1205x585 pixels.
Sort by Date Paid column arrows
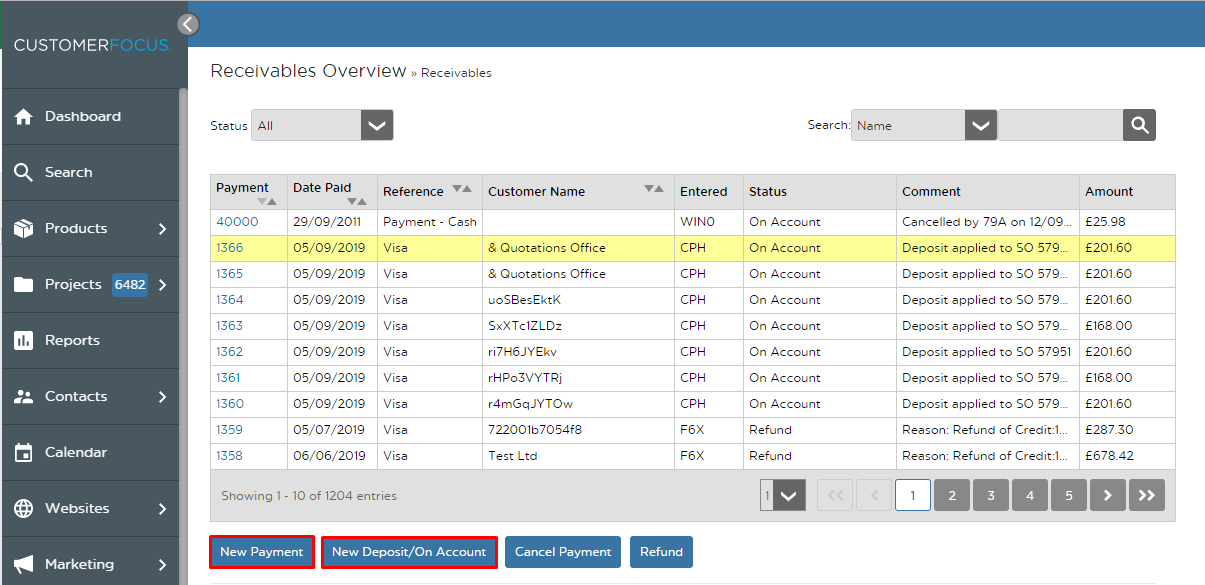[357, 201]
